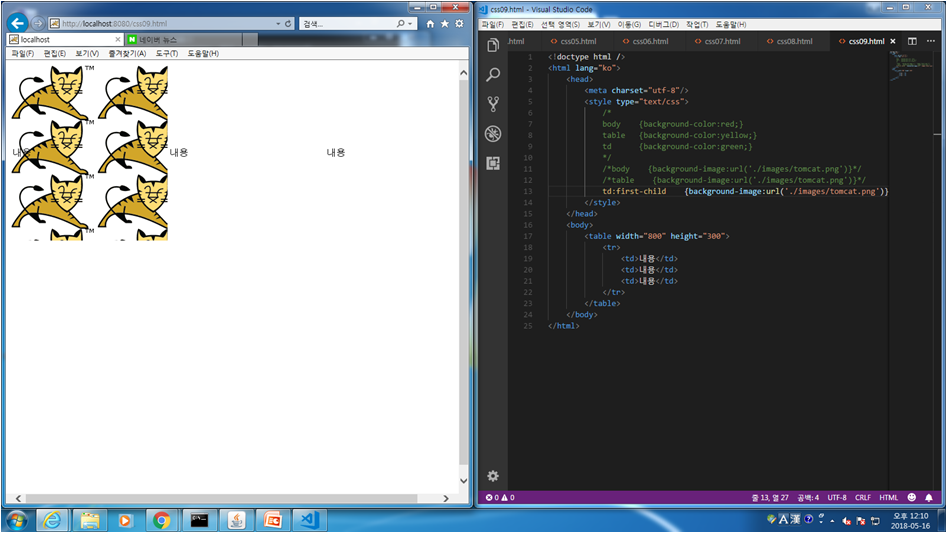Expand the search provider dropdown arrow
Image resolution: width=947 pixels, height=533 pixels.
(410, 24)
